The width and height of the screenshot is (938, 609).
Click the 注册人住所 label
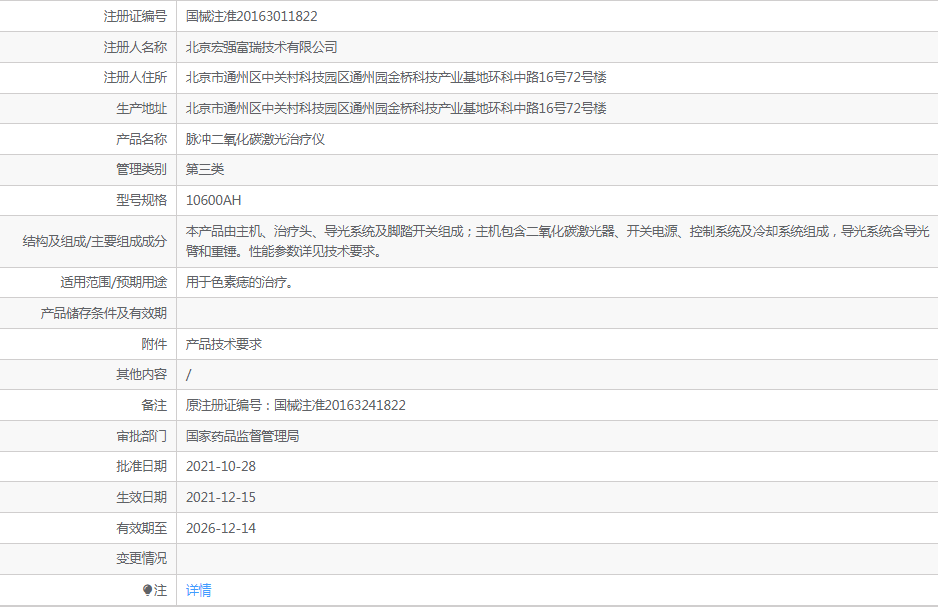pos(135,77)
